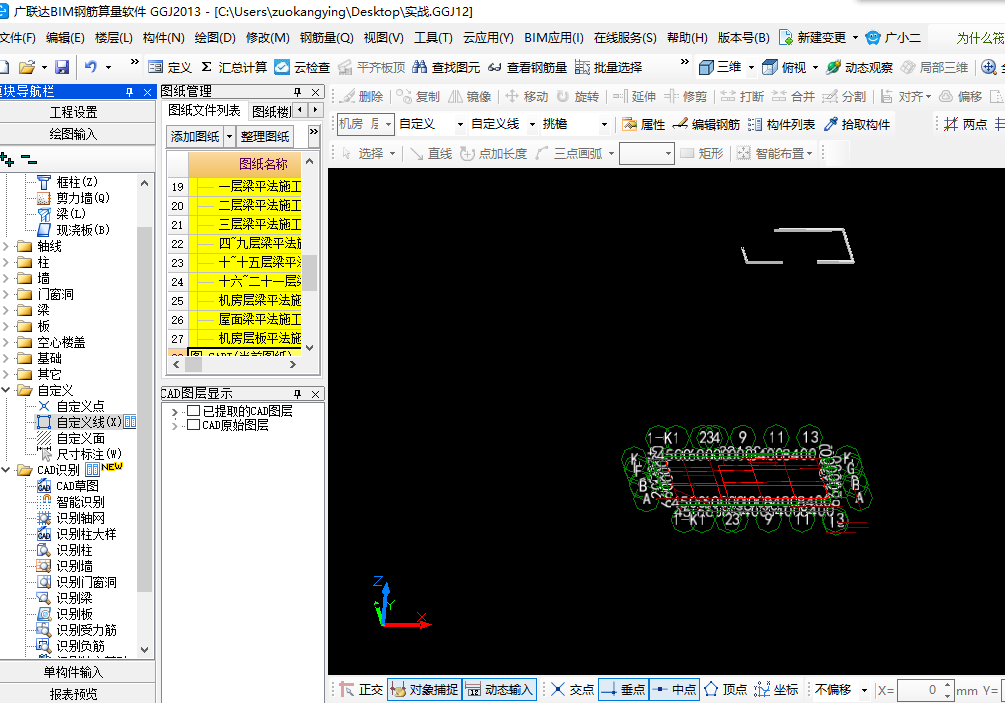The height and width of the screenshot is (703, 1005).
Task: Open 查看钢筋量 tool
Action: [x=527, y=67]
